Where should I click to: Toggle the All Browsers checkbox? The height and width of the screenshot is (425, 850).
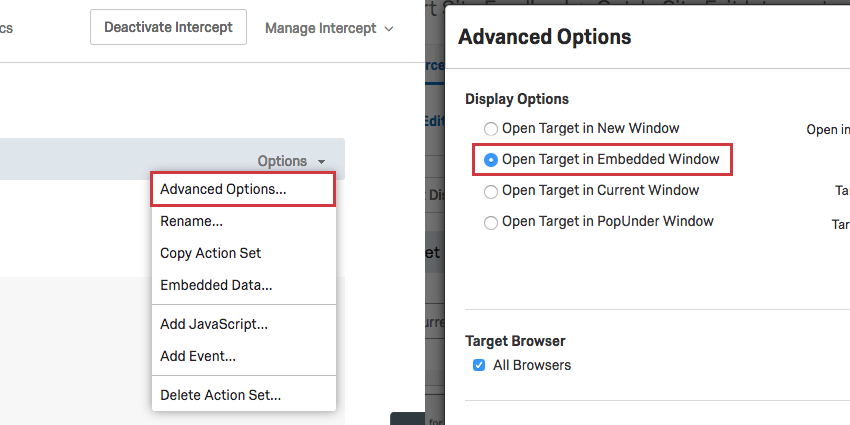coord(479,366)
